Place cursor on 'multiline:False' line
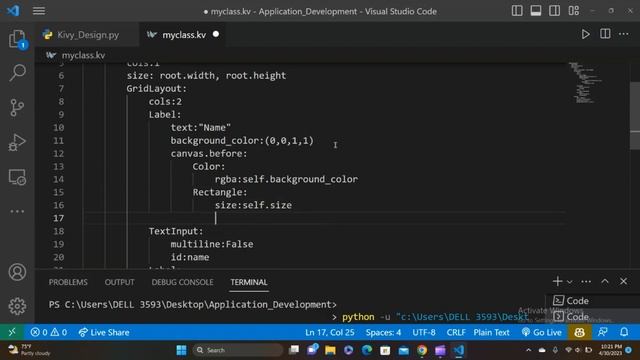640x360 pixels. pos(212,244)
